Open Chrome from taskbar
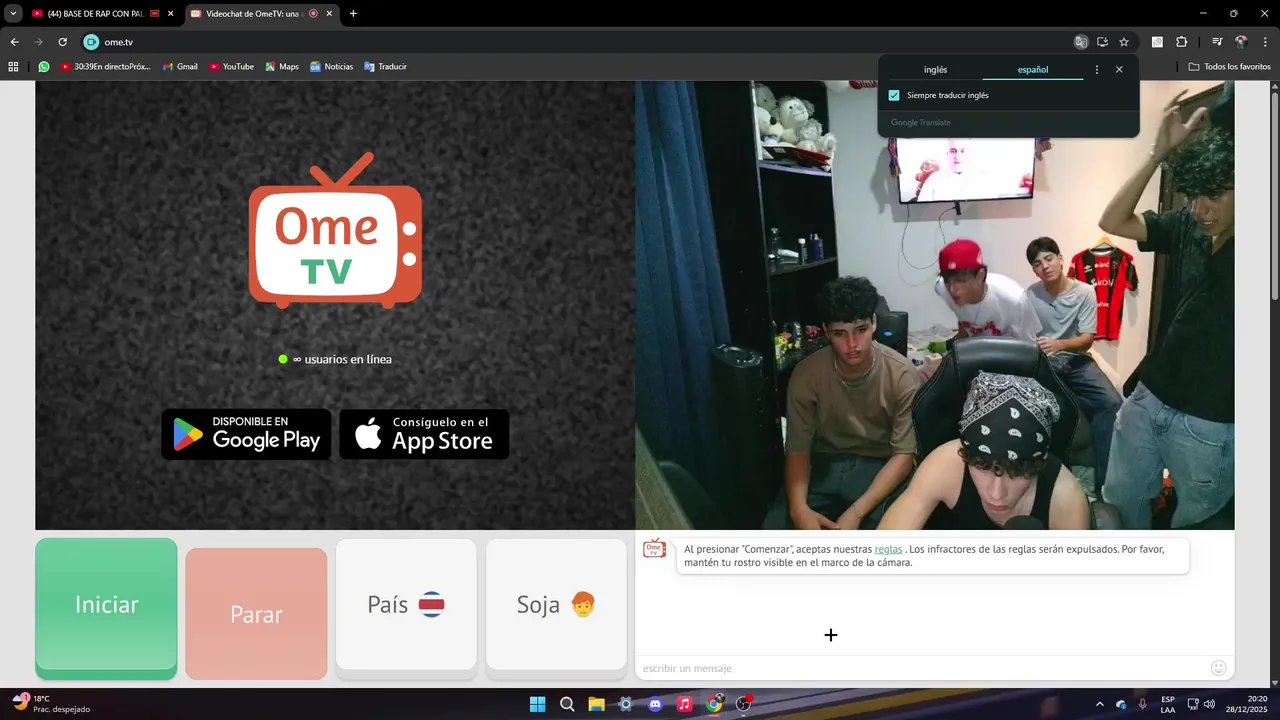Screen dimensions: 1280x720 point(714,704)
